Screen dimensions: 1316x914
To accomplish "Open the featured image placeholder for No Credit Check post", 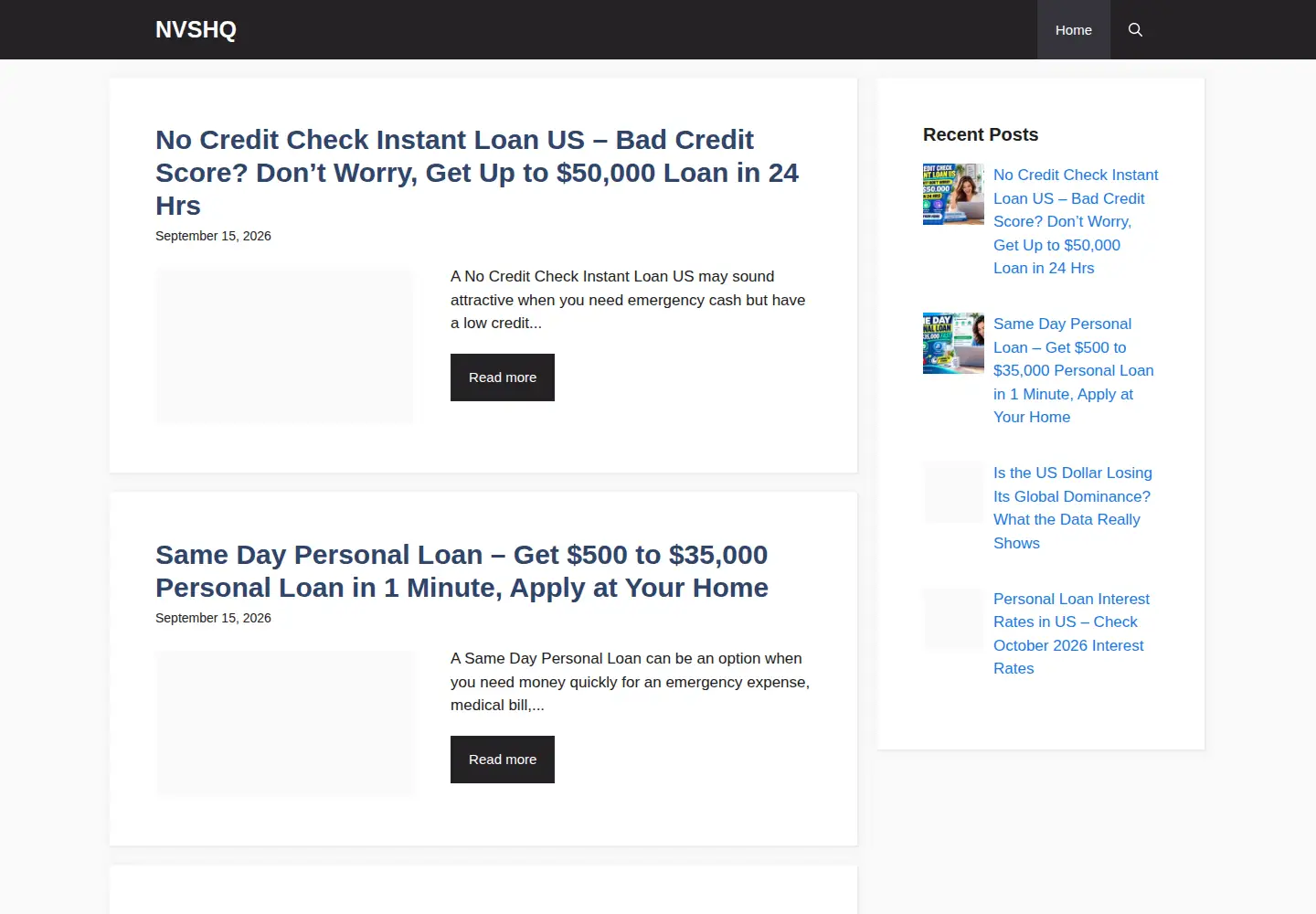I will [x=284, y=345].
